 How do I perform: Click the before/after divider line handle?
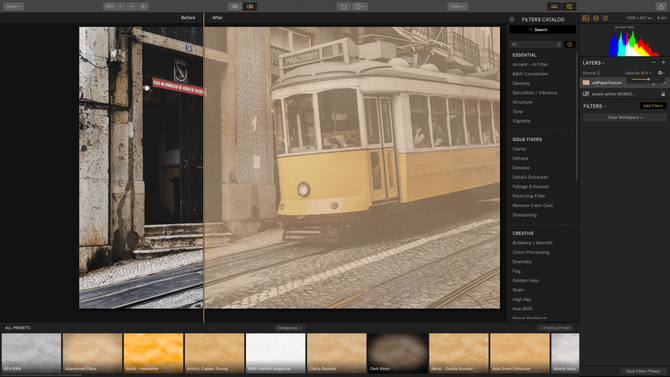point(204,168)
